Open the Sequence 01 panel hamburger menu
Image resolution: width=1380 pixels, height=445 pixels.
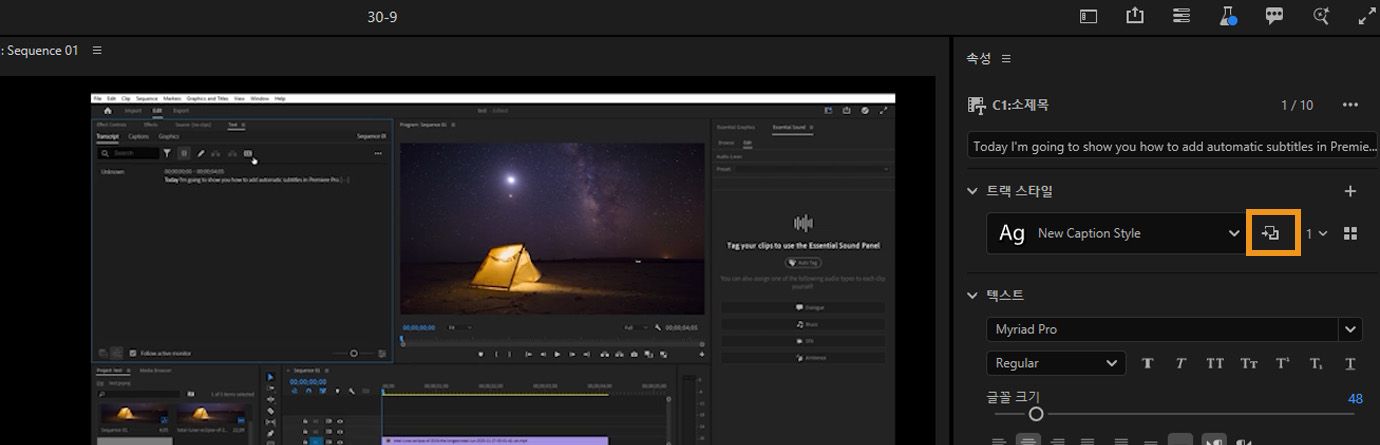coord(97,50)
